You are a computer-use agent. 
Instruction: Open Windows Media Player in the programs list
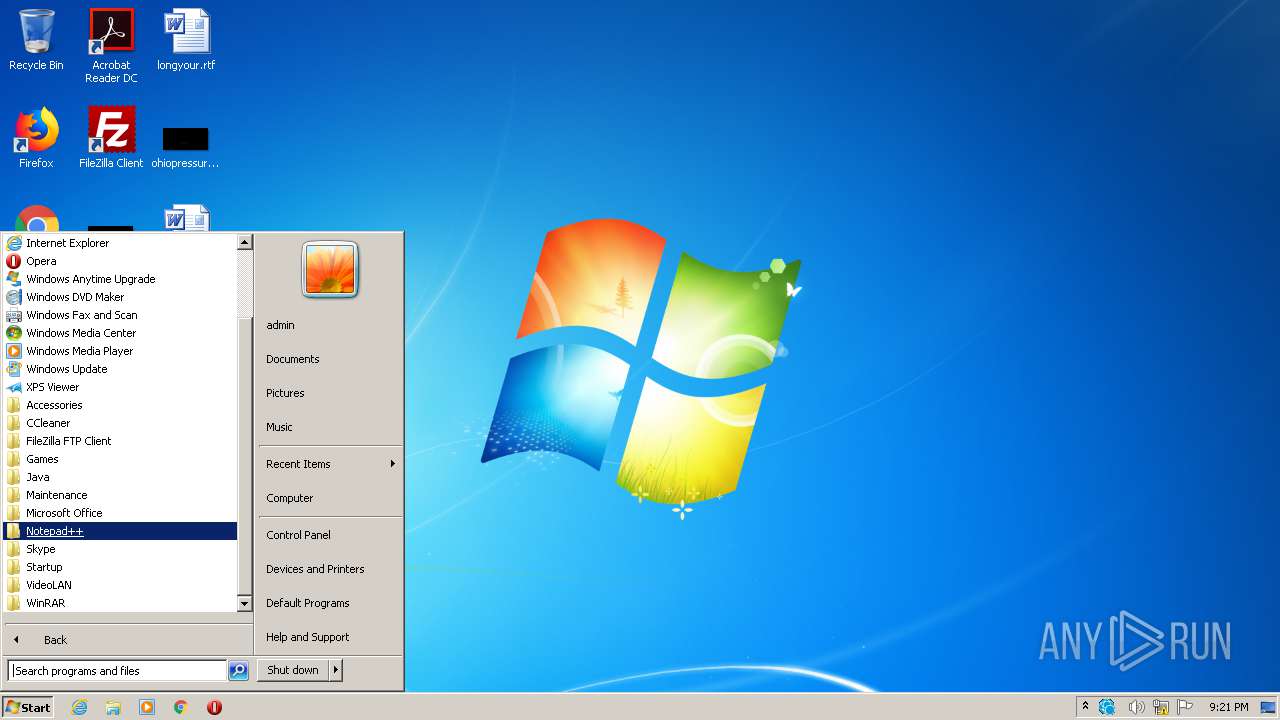120,351
